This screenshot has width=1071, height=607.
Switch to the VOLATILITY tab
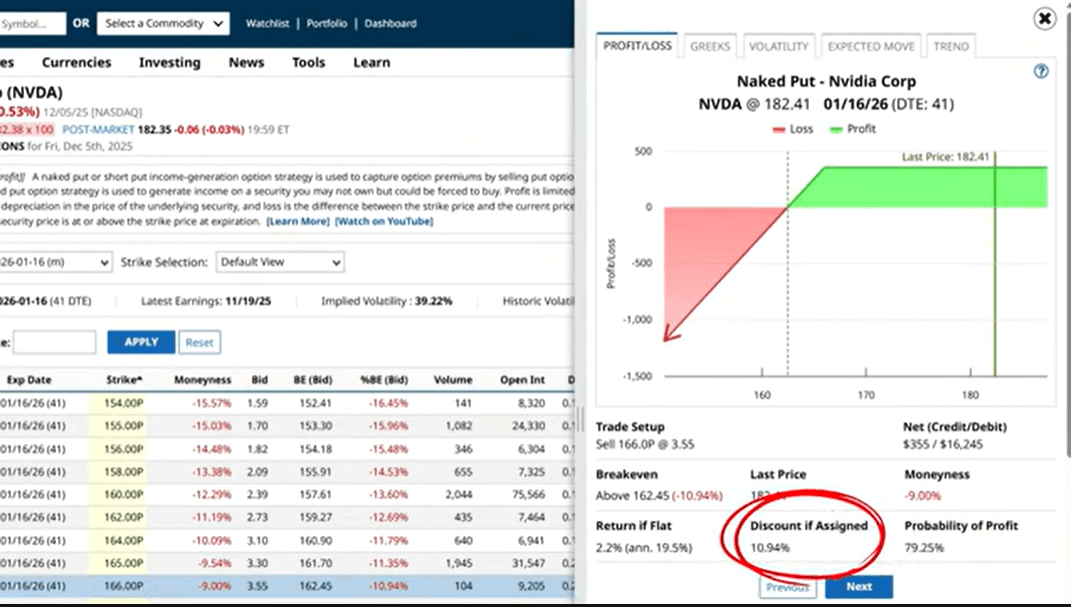pos(778,45)
